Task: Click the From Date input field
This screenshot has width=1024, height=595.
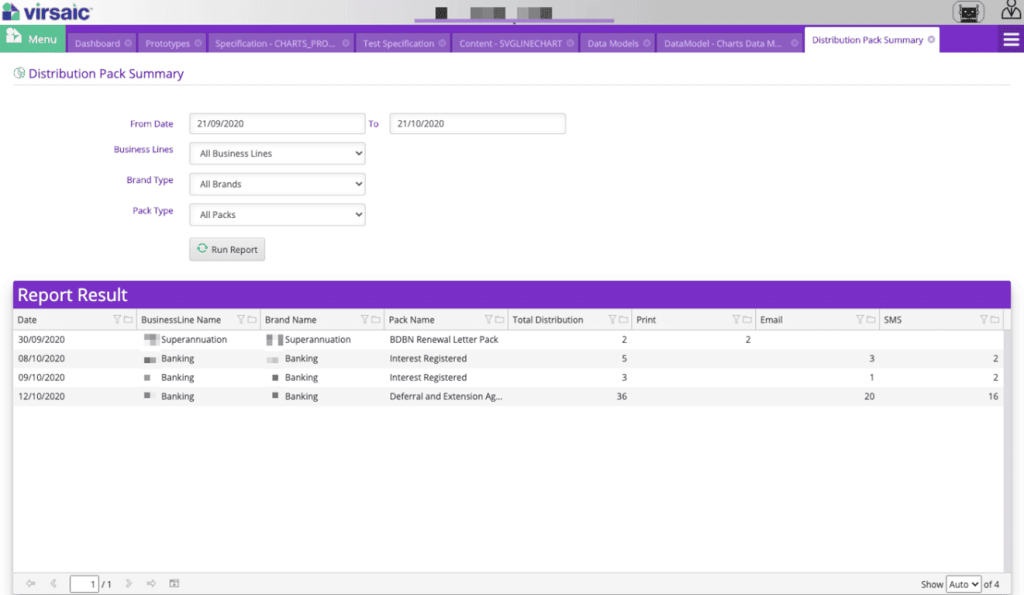Action: (x=277, y=123)
